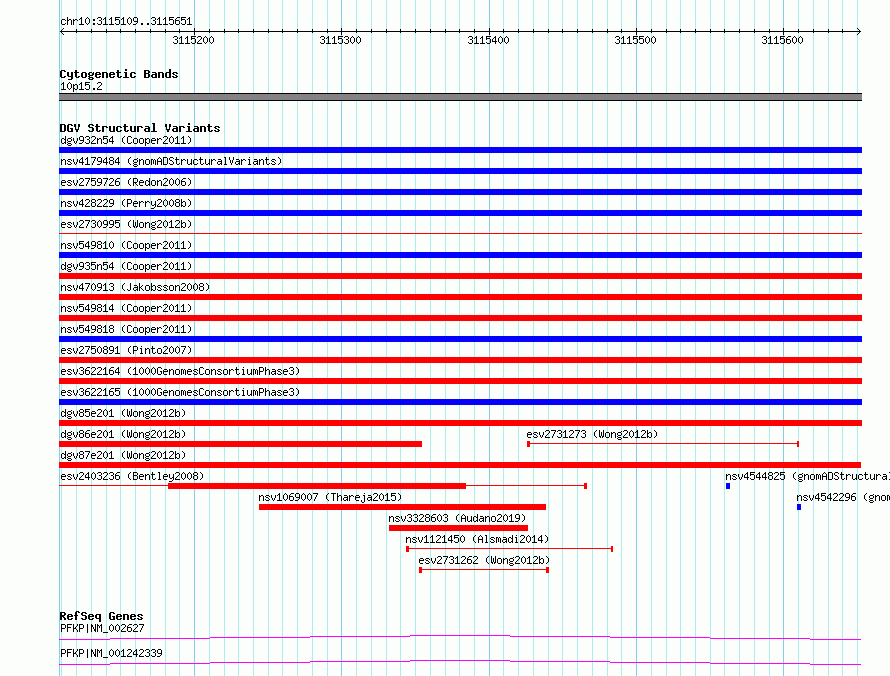Viewport: 890px width, 676px height.
Task: Select the nsv4542296 variant label
Action: [x=843, y=497]
